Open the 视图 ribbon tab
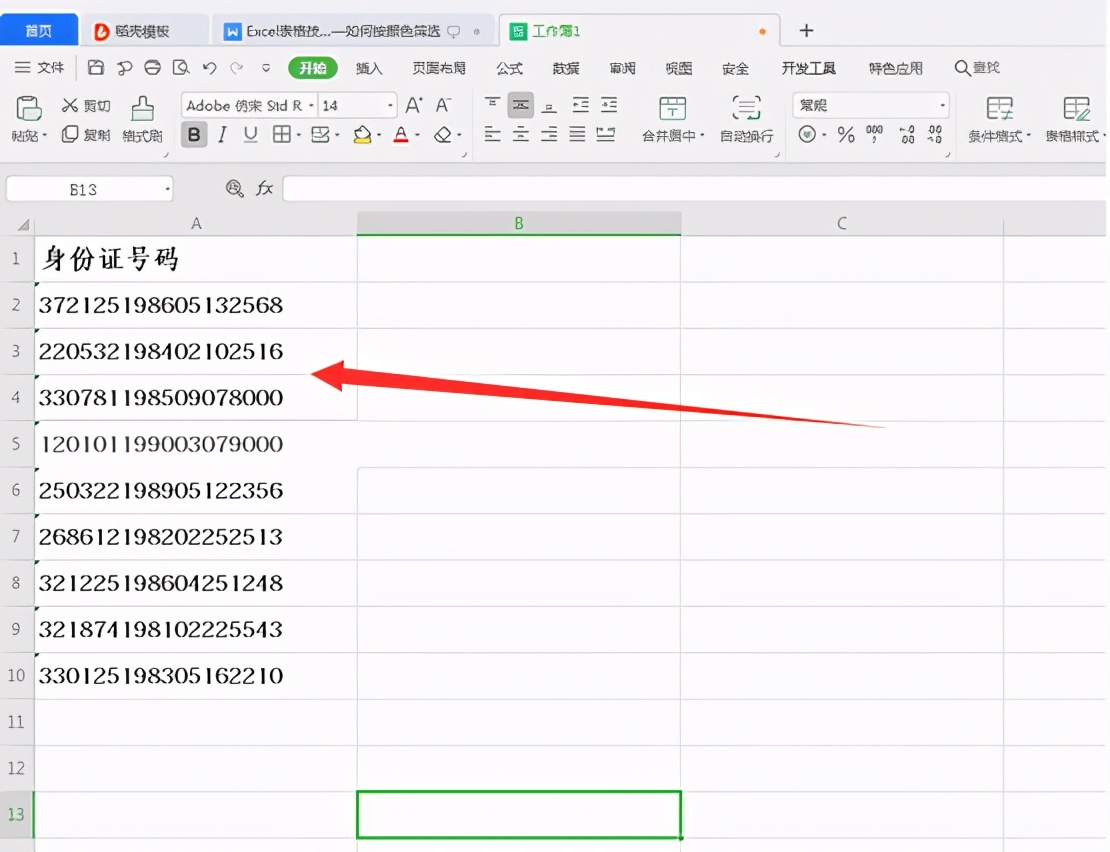The height and width of the screenshot is (852, 1110). 679,68
